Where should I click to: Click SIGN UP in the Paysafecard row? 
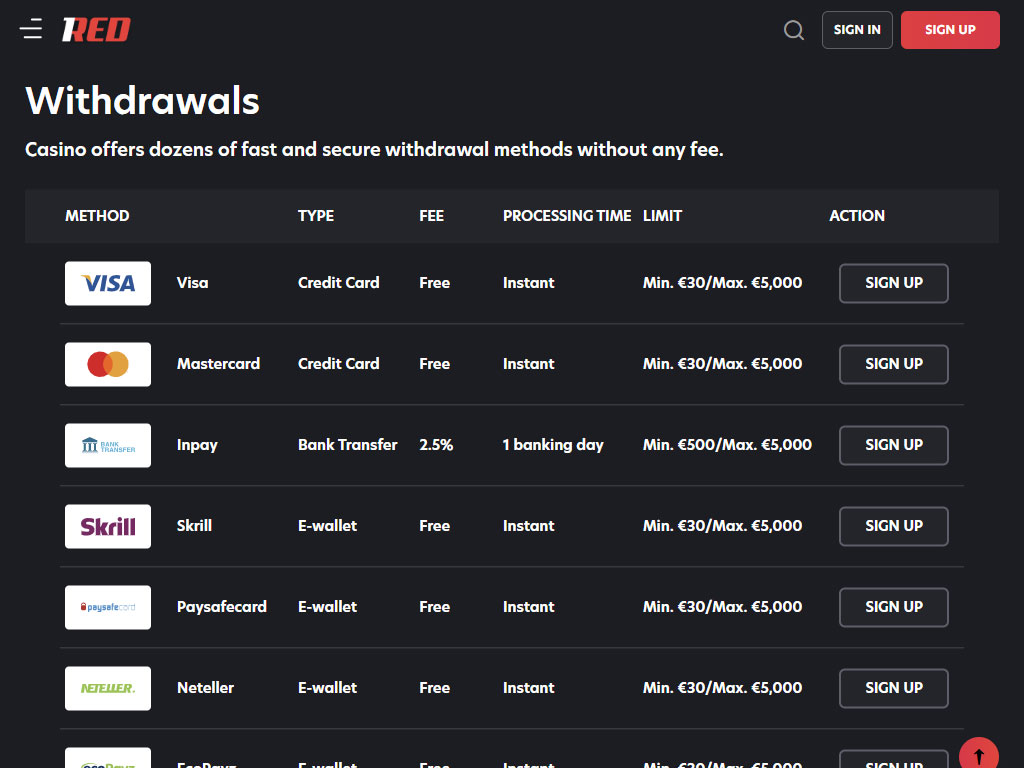(893, 607)
